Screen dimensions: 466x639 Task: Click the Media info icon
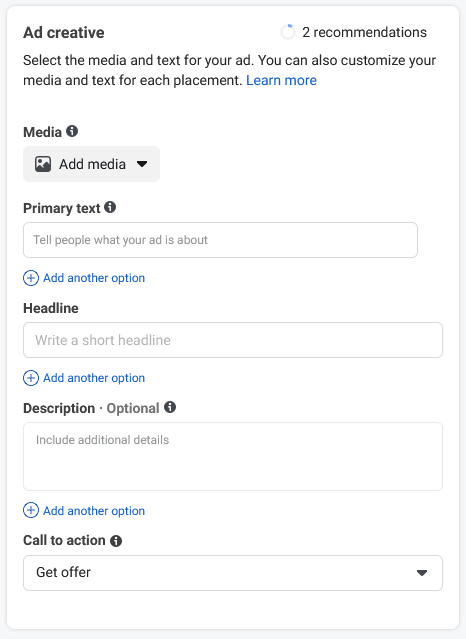click(72, 131)
